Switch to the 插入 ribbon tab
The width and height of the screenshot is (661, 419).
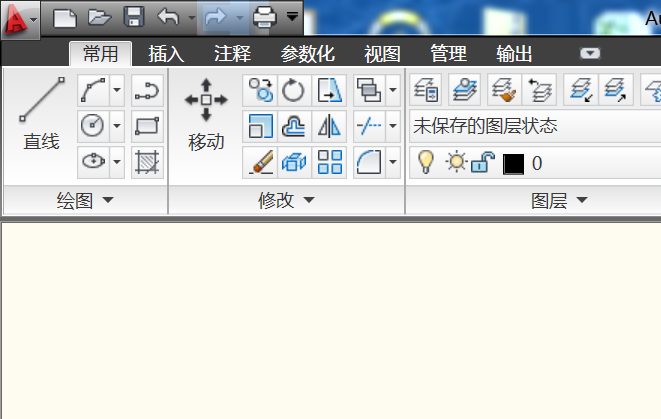[x=166, y=54]
